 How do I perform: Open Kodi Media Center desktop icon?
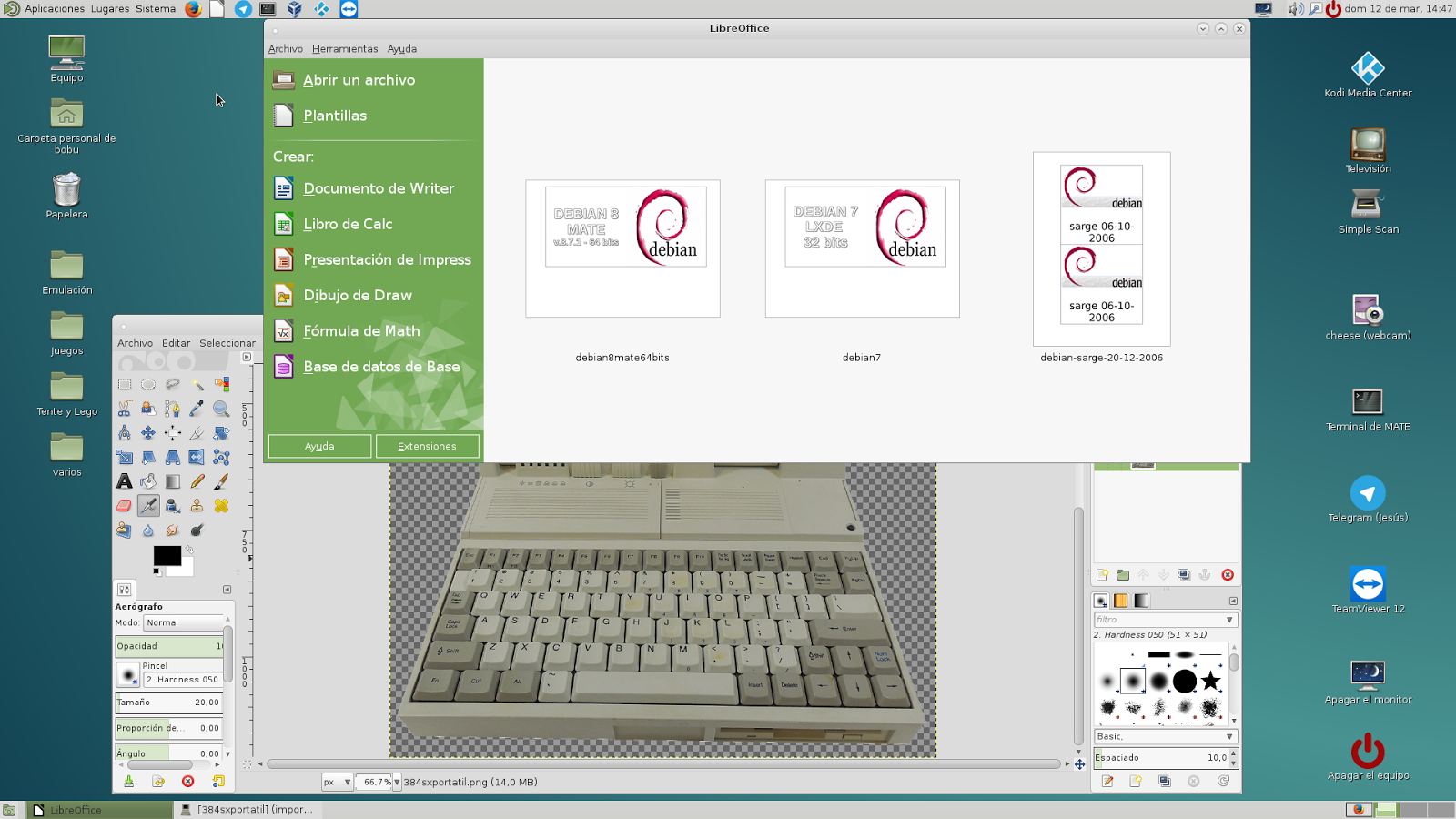click(1368, 75)
